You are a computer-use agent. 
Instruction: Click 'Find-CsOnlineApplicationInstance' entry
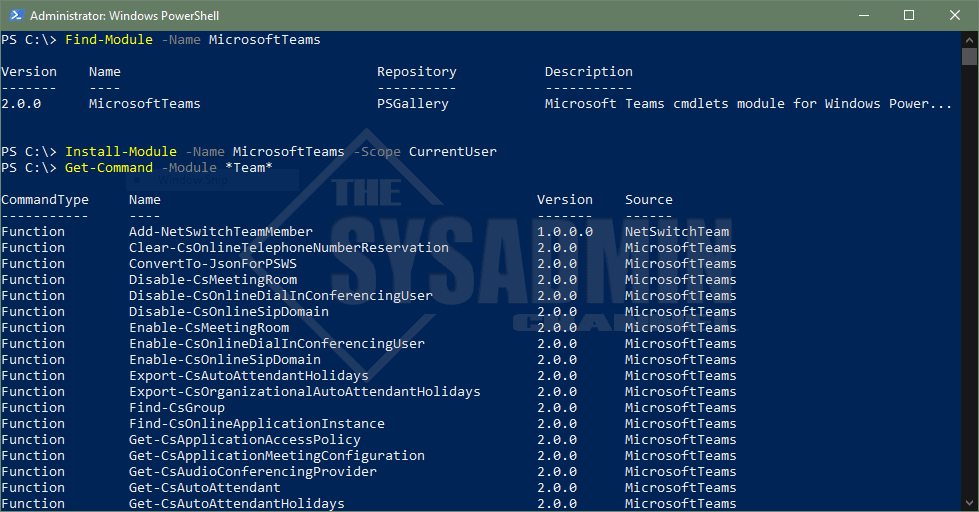[x=257, y=424]
